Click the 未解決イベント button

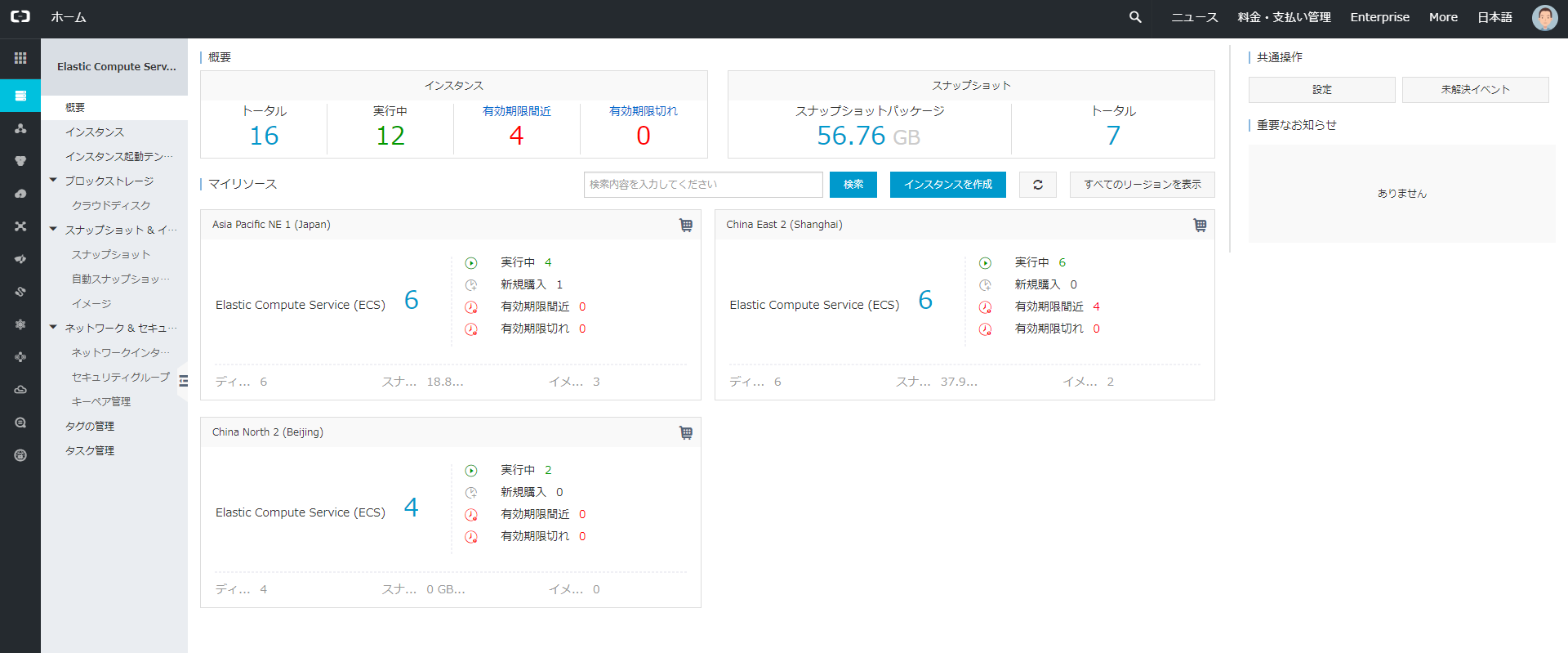click(x=1475, y=90)
